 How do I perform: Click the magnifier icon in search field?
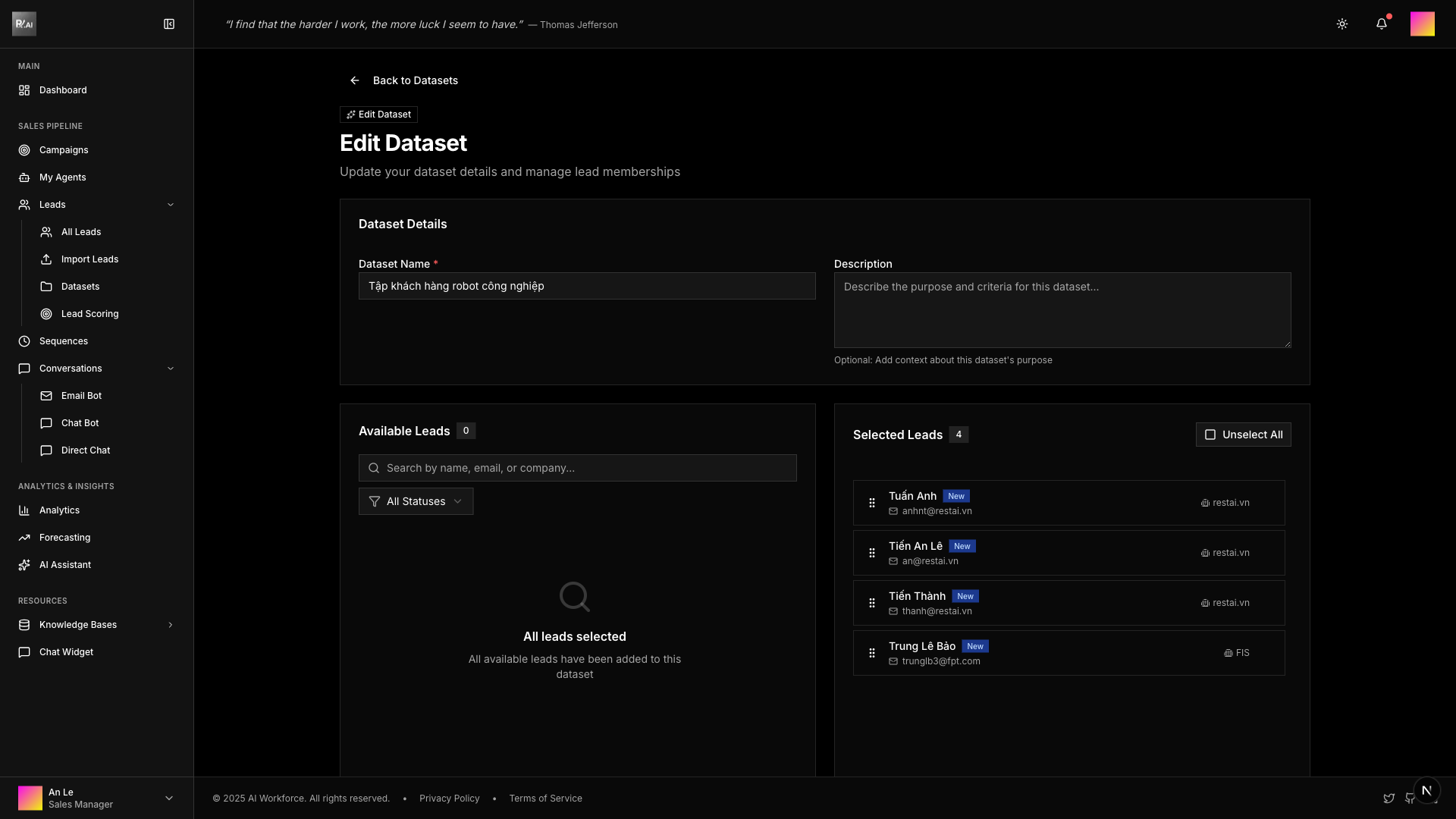(374, 468)
